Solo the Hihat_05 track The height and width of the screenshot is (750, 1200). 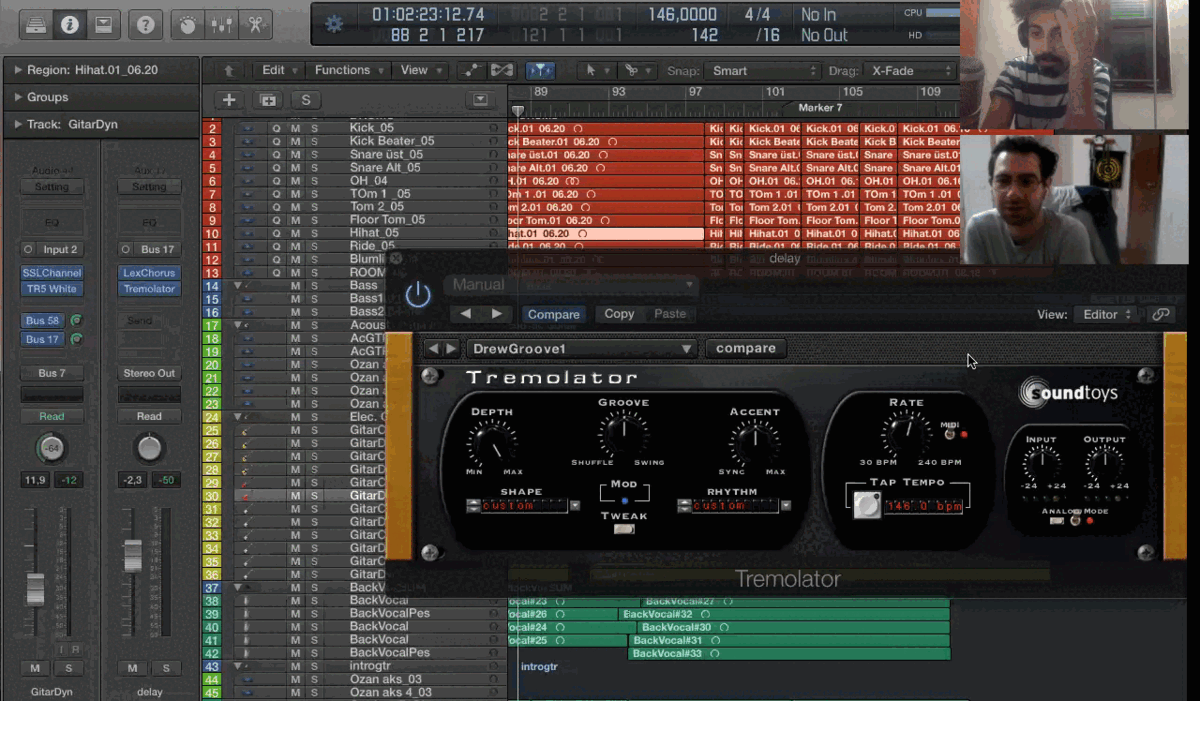pyautogui.click(x=314, y=233)
